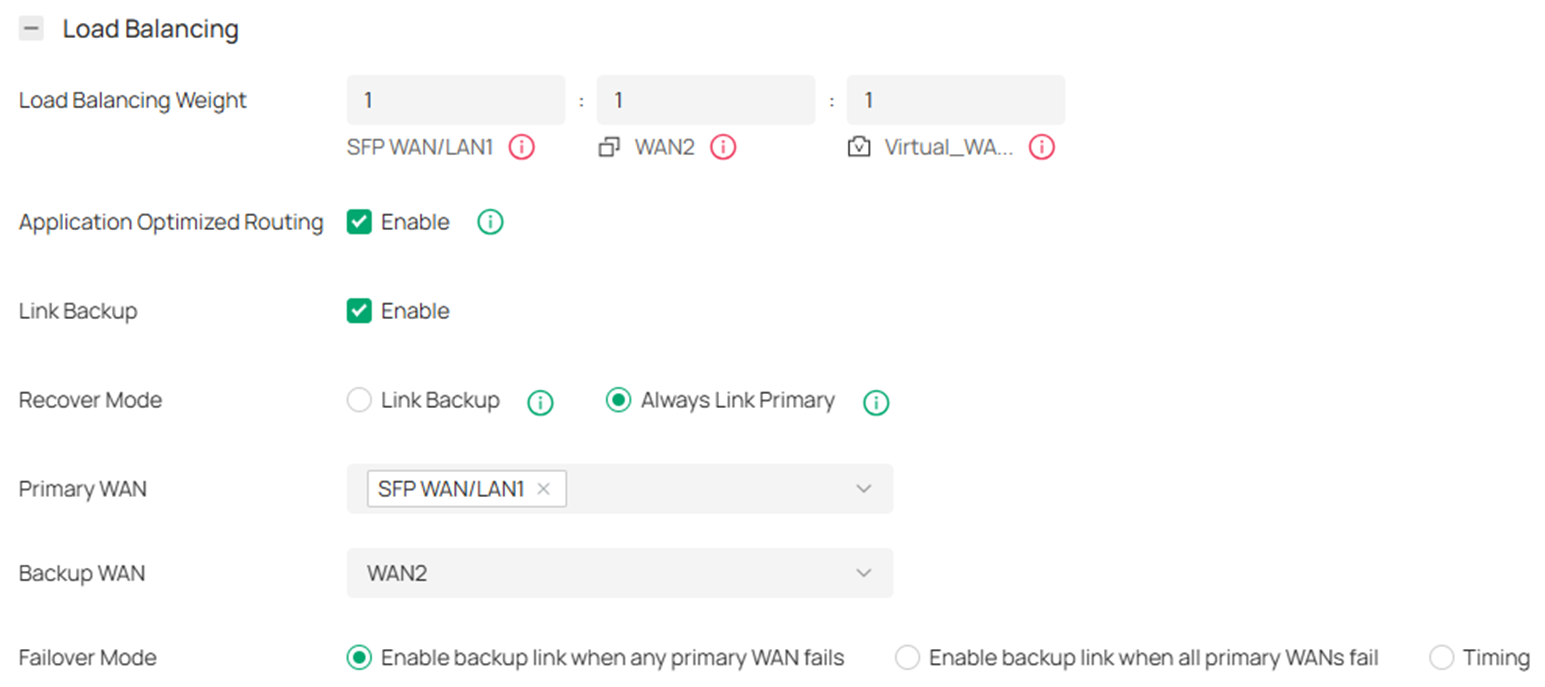Click the info icon next to WAN2
This screenshot has height=687, width=1545.
(722, 146)
